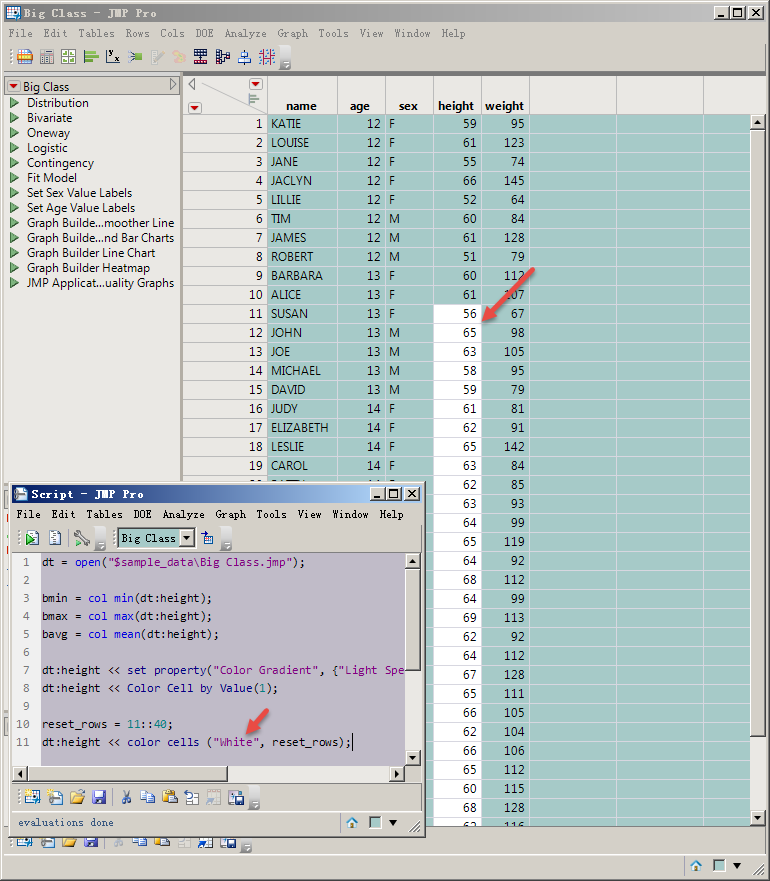Open the columns red triangle menu in table header
Viewport: 770px width, 881px height.
[255, 84]
